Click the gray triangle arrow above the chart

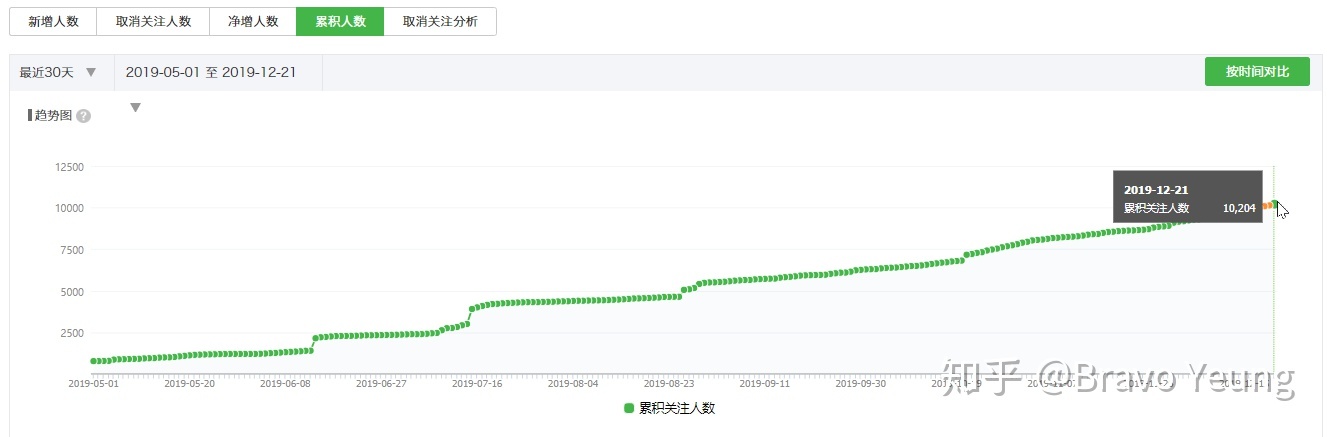tap(136, 108)
